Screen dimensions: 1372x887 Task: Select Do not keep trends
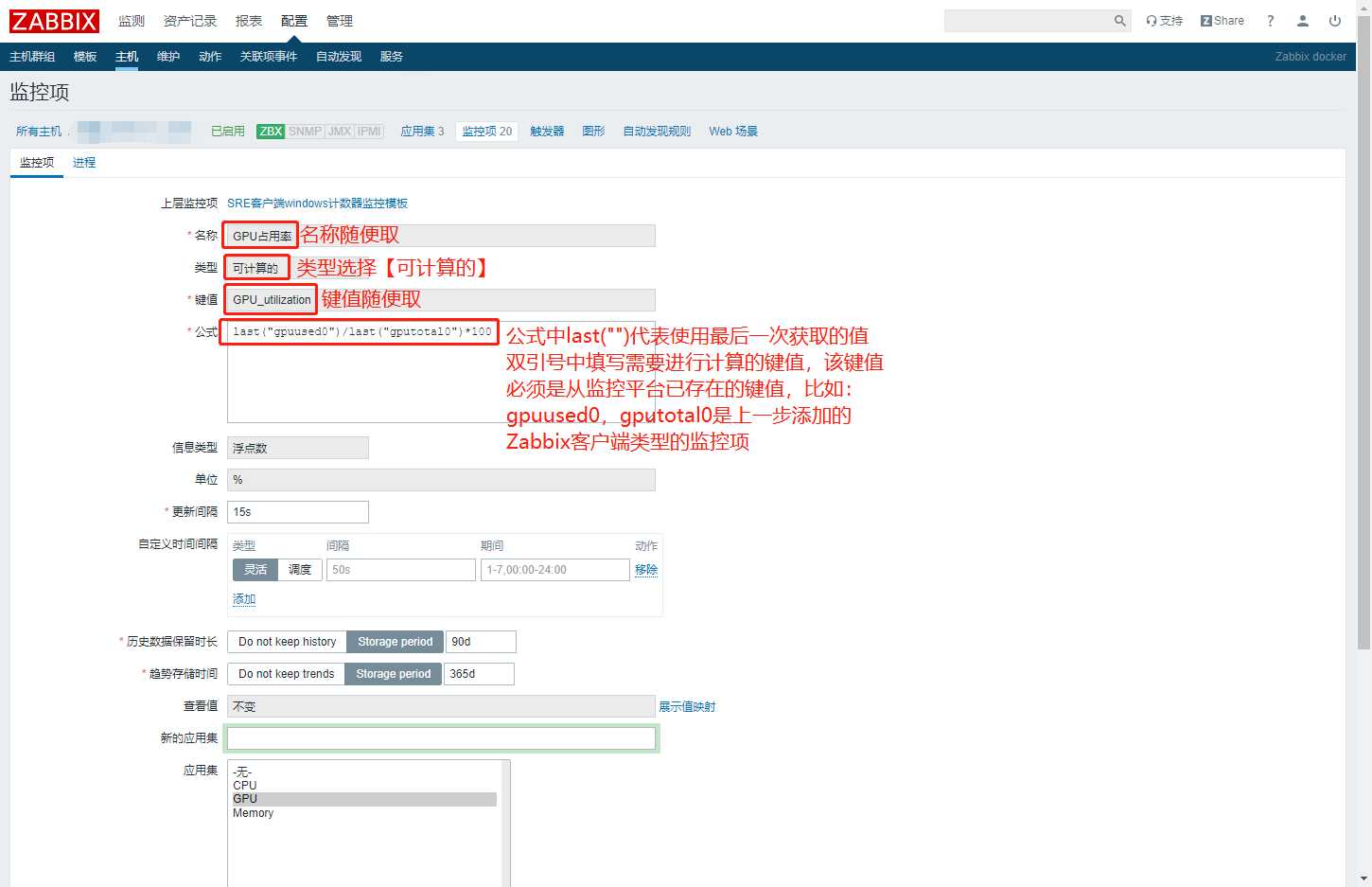[x=286, y=674]
